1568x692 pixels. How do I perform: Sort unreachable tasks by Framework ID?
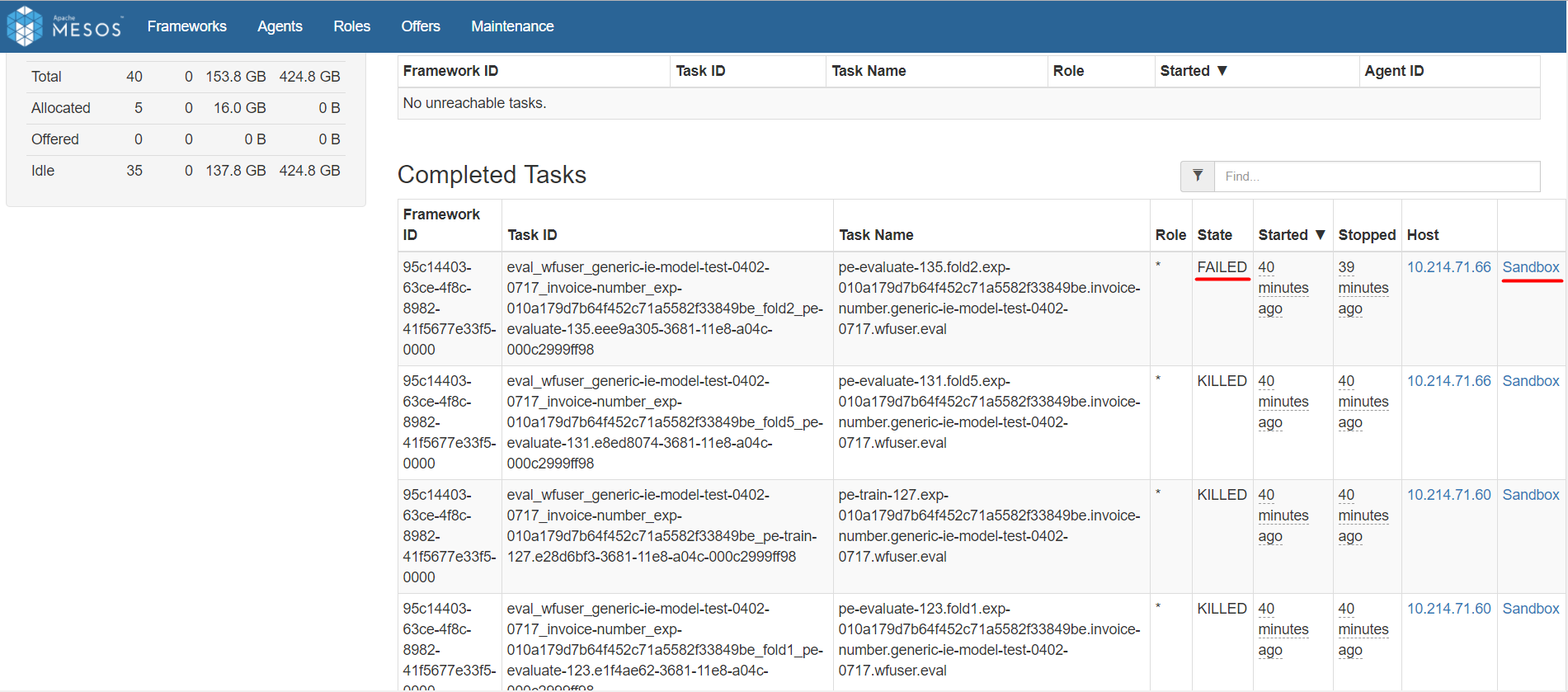[450, 71]
